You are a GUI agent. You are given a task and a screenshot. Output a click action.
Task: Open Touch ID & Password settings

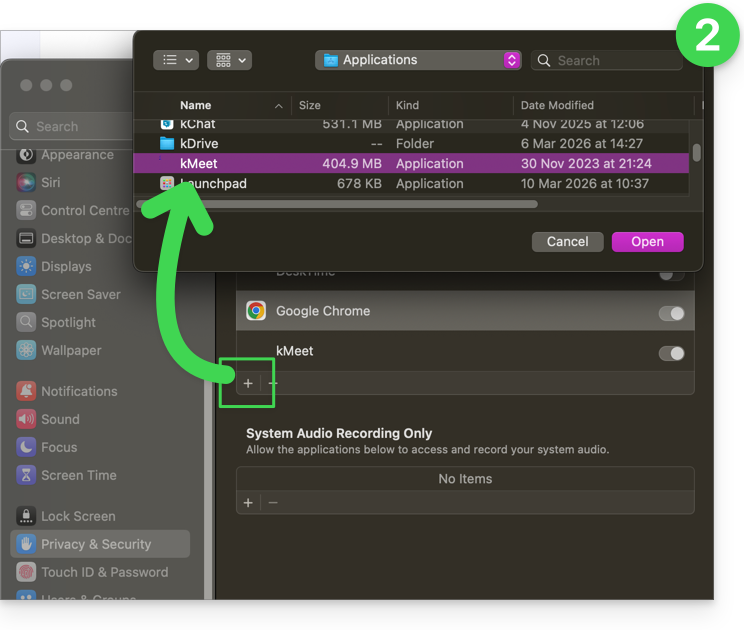click(103, 572)
